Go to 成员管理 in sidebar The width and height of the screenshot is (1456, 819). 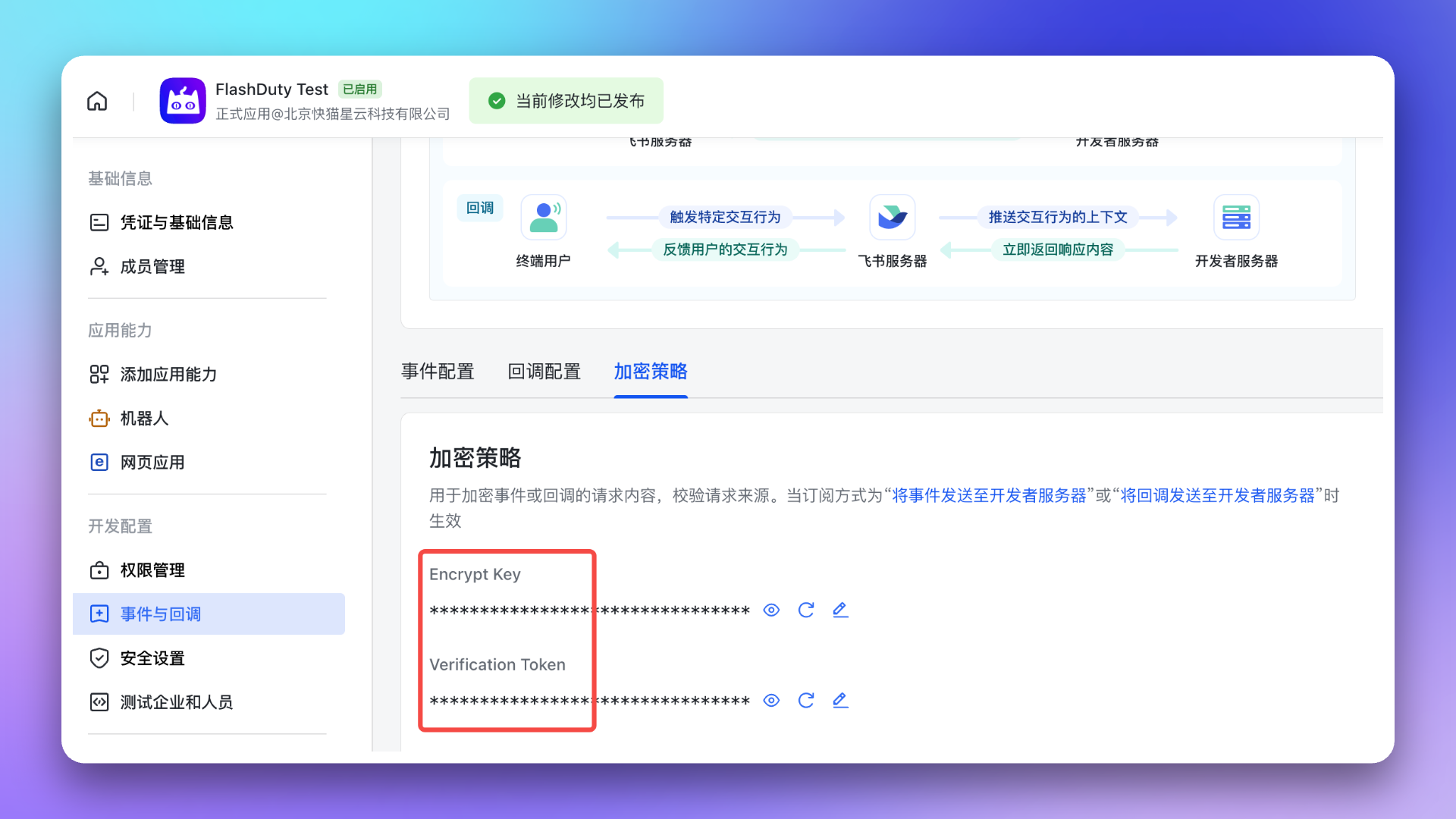click(x=152, y=267)
